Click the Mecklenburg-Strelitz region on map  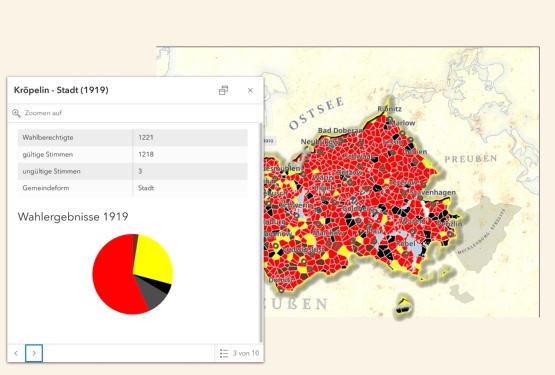point(487,234)
